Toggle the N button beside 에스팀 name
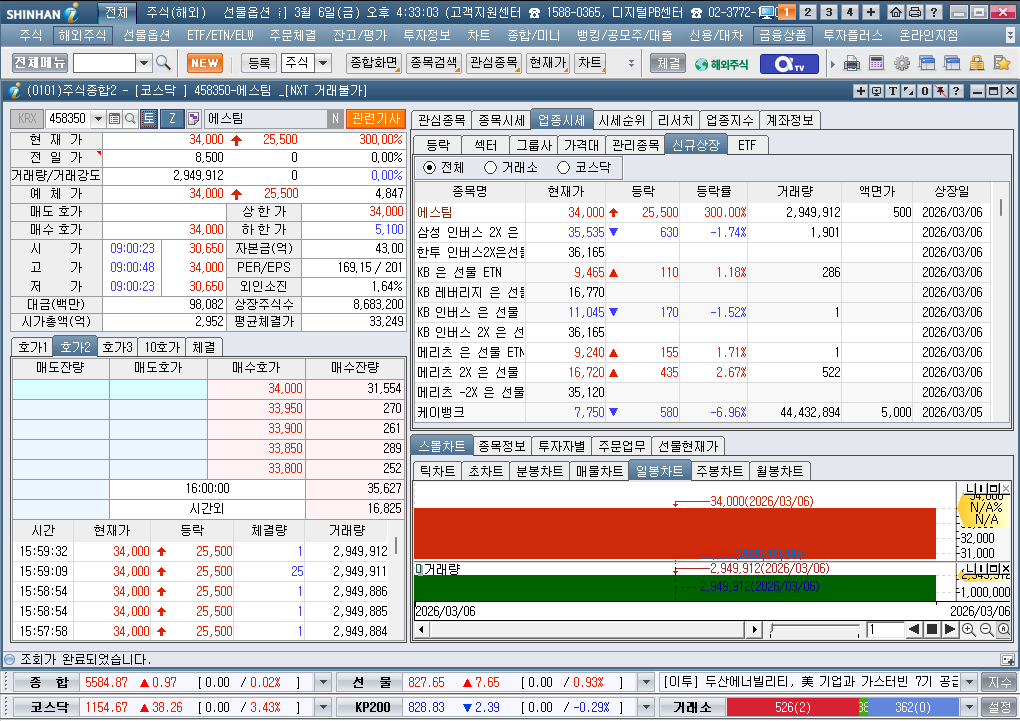This screenshot has height=721, width=1020. tap(335, 118)
